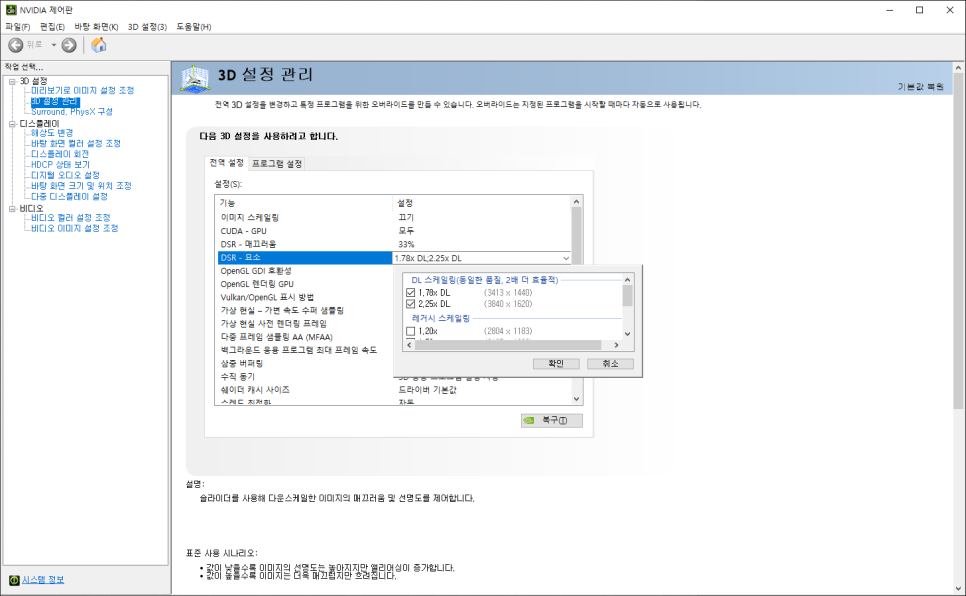Open the 3D 설정(3) menu

click(147, 27)
